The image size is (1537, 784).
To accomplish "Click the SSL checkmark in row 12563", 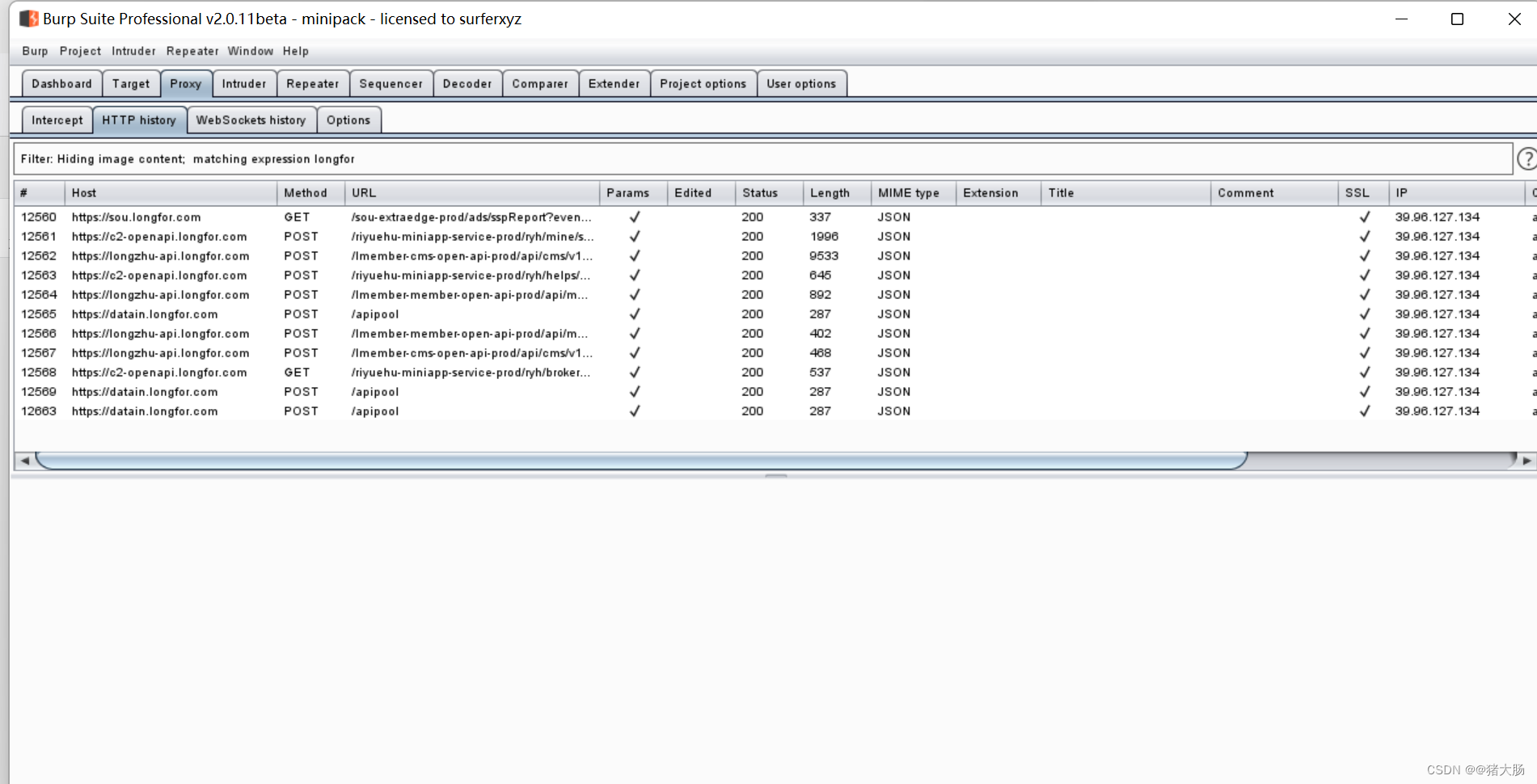I will pyautogui.click(x=1365, y=275).
